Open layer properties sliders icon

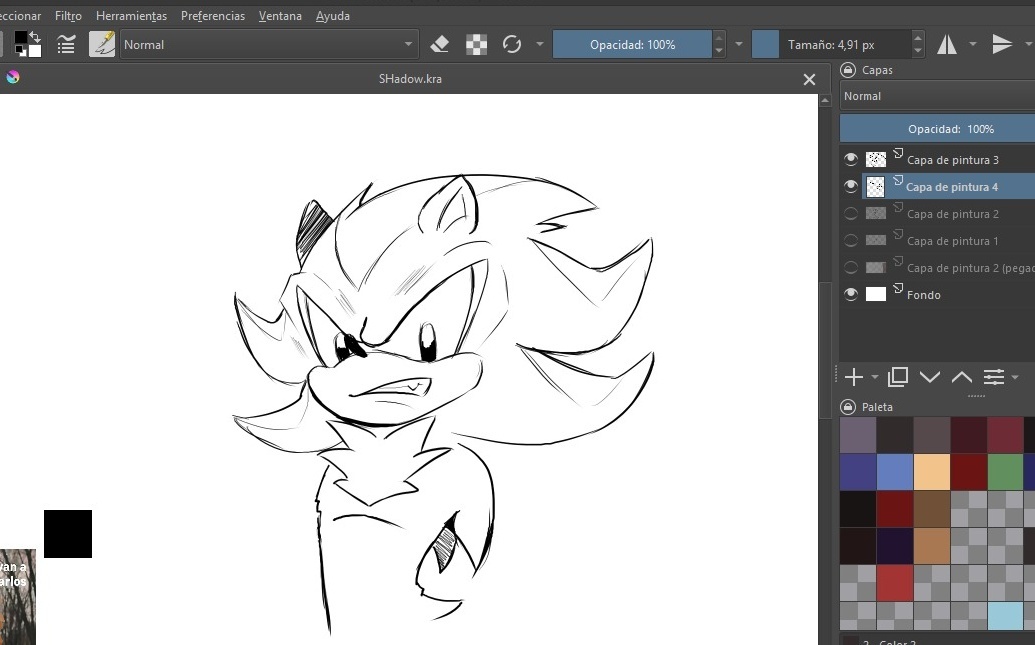(993, 377)
